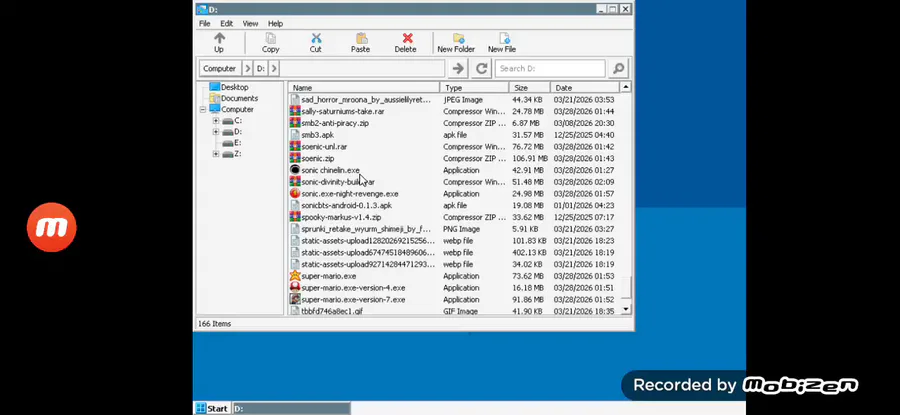Select the sonic-divinity-build rar icon

295,182
